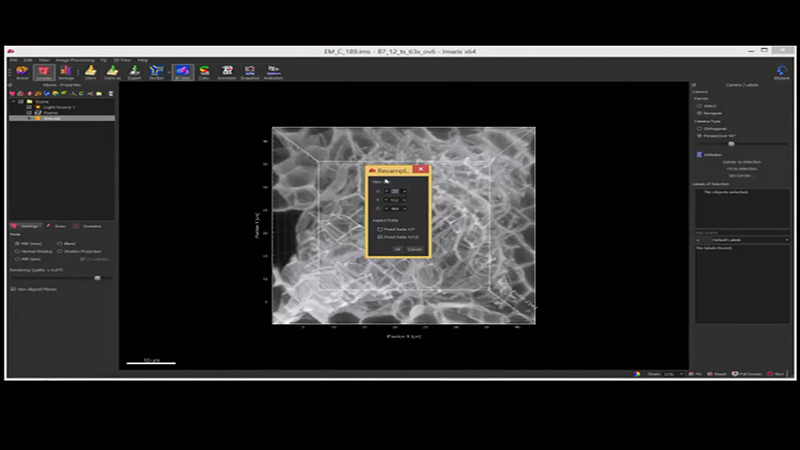The image size is (800, 450).
Task: Open the Zoom percentage dropdown in status bar
Action: 682,374
